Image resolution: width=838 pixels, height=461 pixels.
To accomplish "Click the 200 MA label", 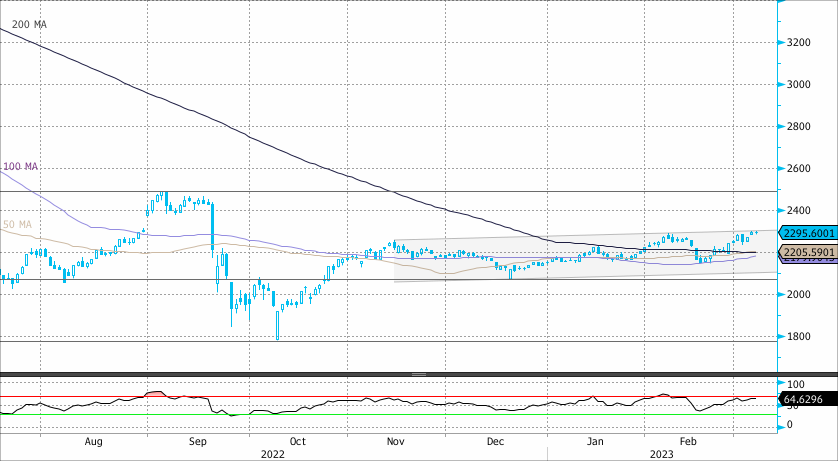I will pyautogui.click(x=29, y=23).
